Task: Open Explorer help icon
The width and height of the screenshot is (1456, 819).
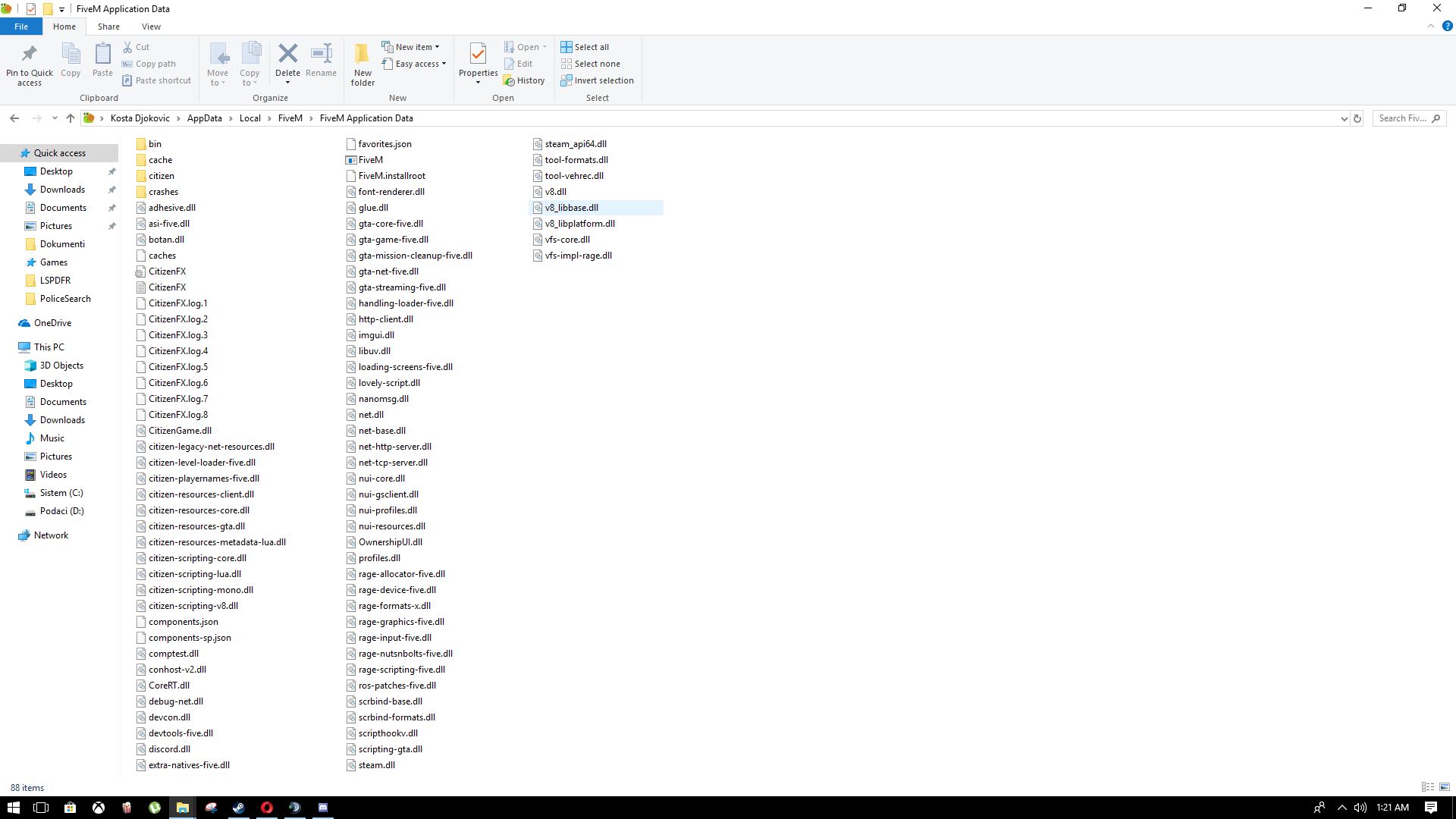Action: (x=1447, y=26)
